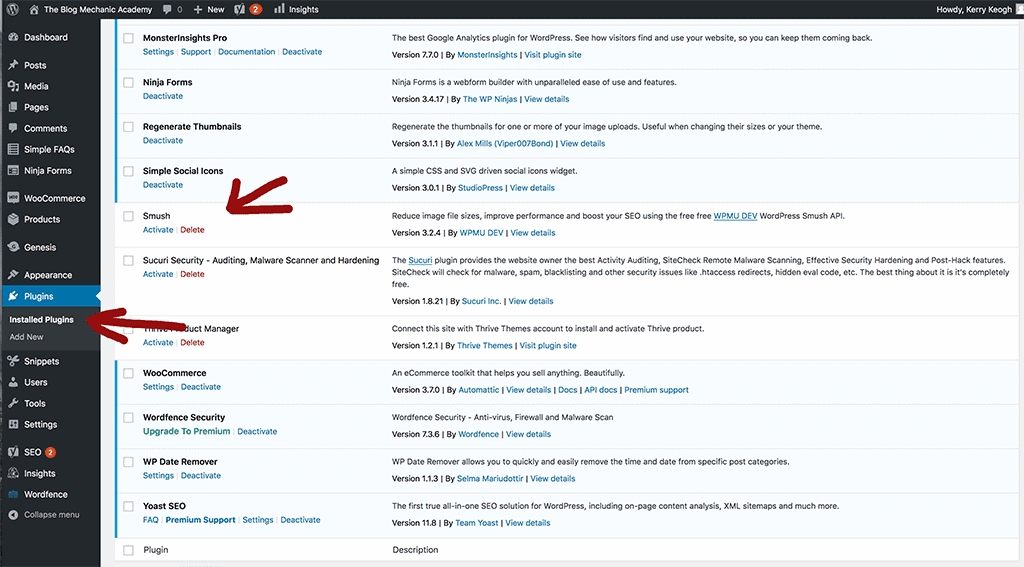Collapse the sidebar with Collapse menu
This screenshot has height=567, width=1024.
pos(45,515)
